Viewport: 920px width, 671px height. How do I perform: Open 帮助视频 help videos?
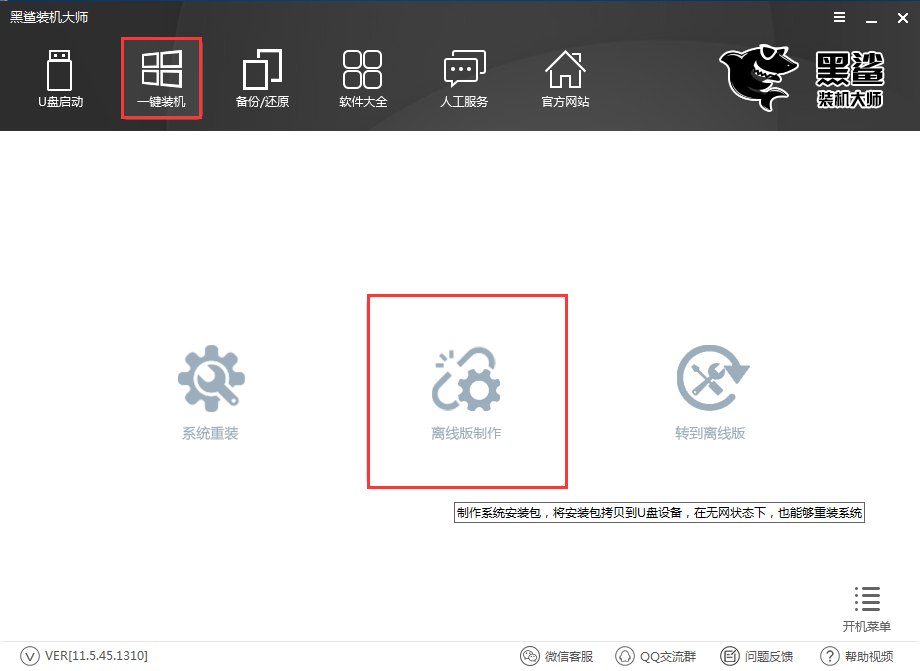pos(857,656)
